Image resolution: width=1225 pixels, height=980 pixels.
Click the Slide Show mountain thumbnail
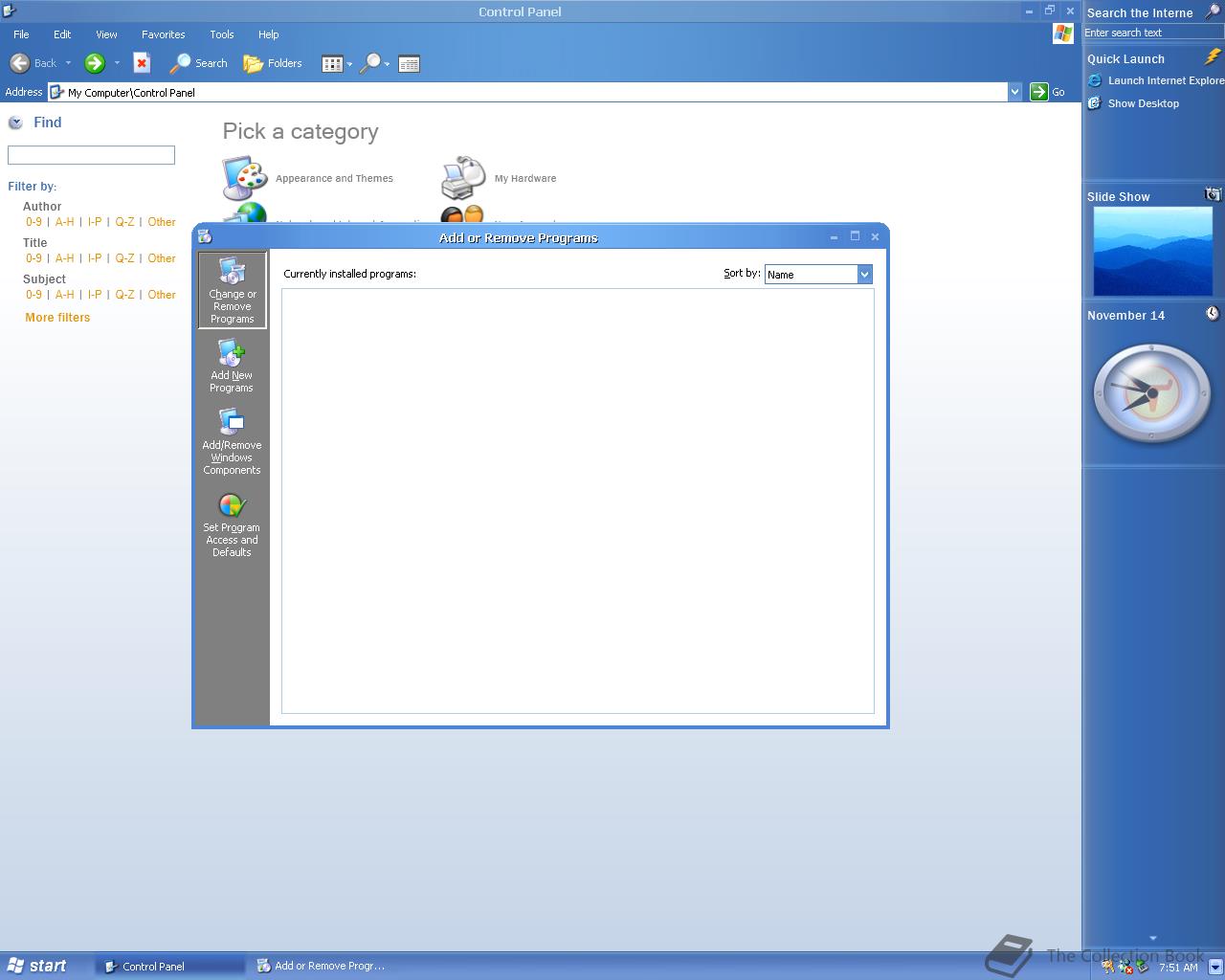coord(1153,251)
